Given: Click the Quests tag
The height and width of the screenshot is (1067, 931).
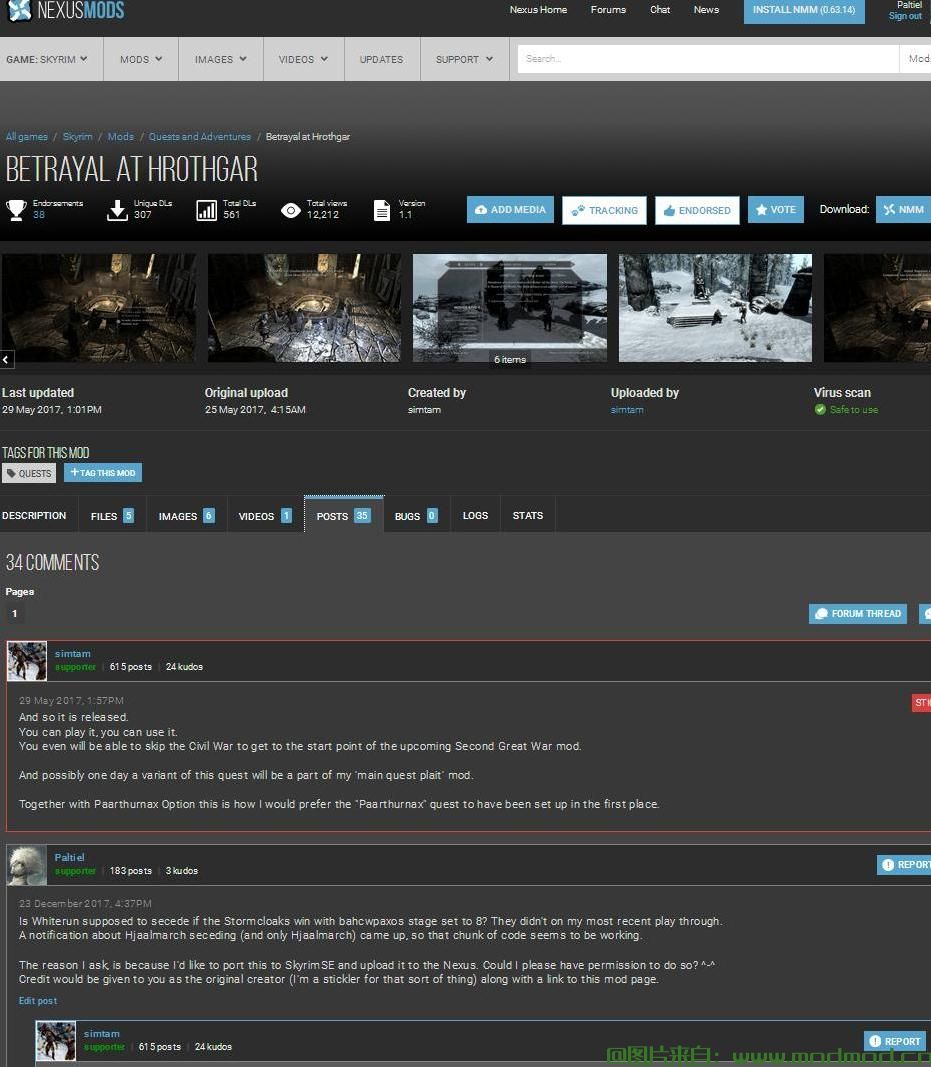Looking at the screenshot, I should [x=29, y=474].
